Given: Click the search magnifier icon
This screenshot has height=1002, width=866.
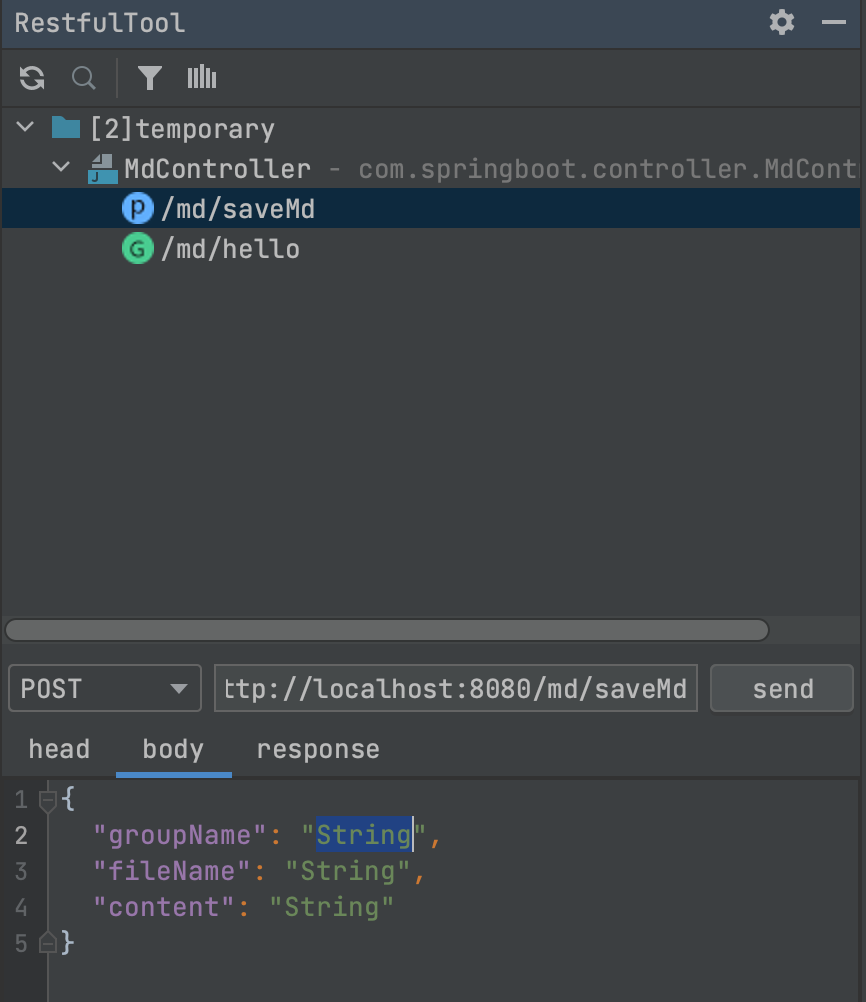Looking at the screenshot, I should point(84,78).
